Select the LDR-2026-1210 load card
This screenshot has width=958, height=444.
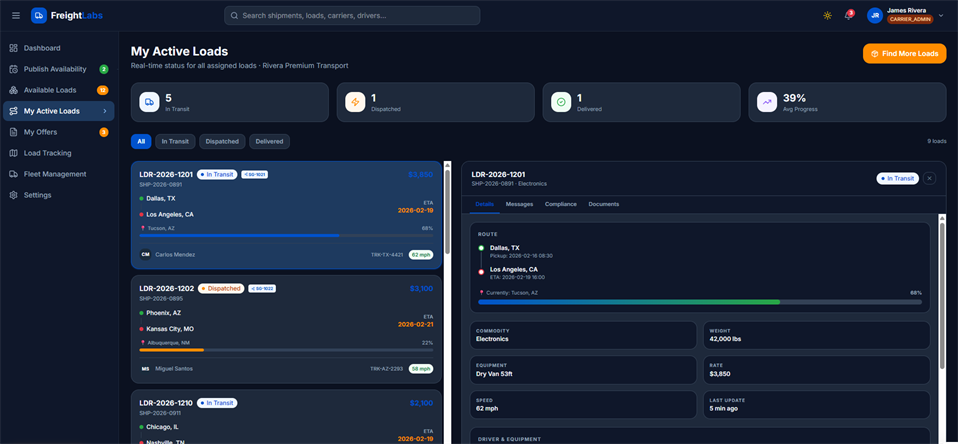click(286, 417)
